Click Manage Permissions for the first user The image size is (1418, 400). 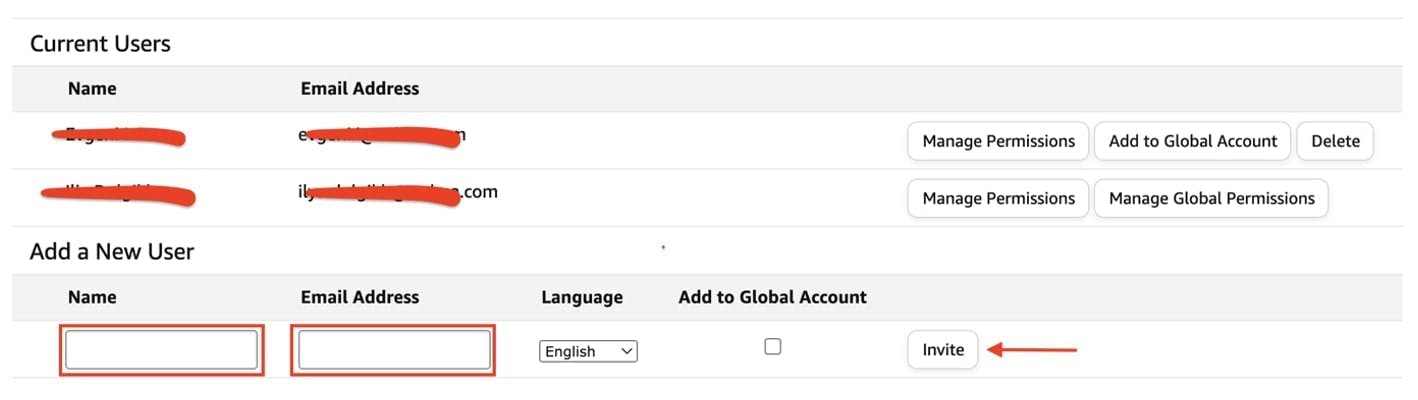[998, 141]
